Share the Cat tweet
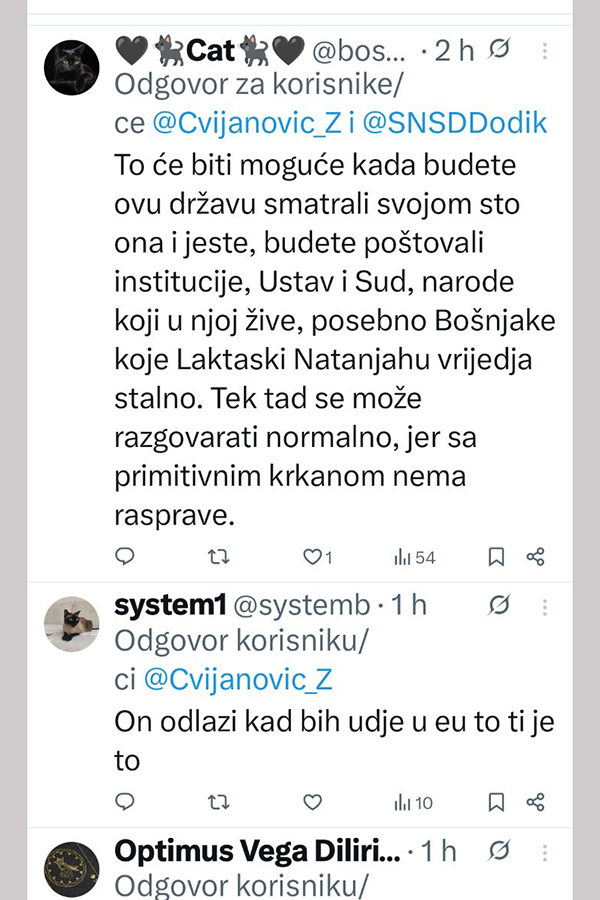The height and width of the screenshot is (900, 600). point(536,557)
